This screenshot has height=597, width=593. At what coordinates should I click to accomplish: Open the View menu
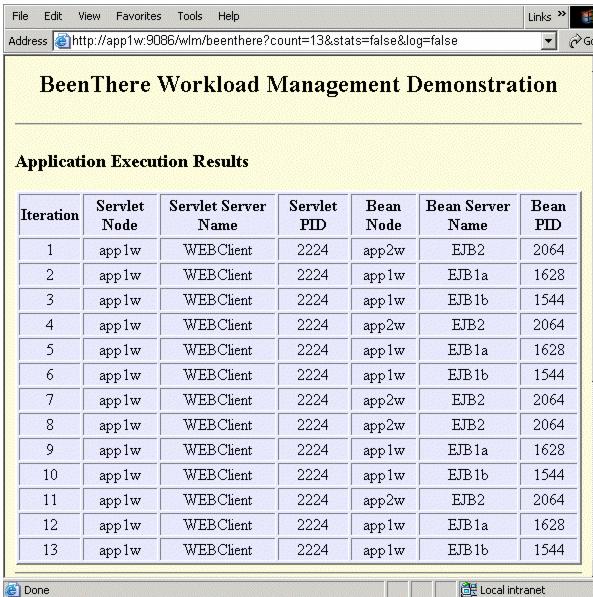[89, 16]
